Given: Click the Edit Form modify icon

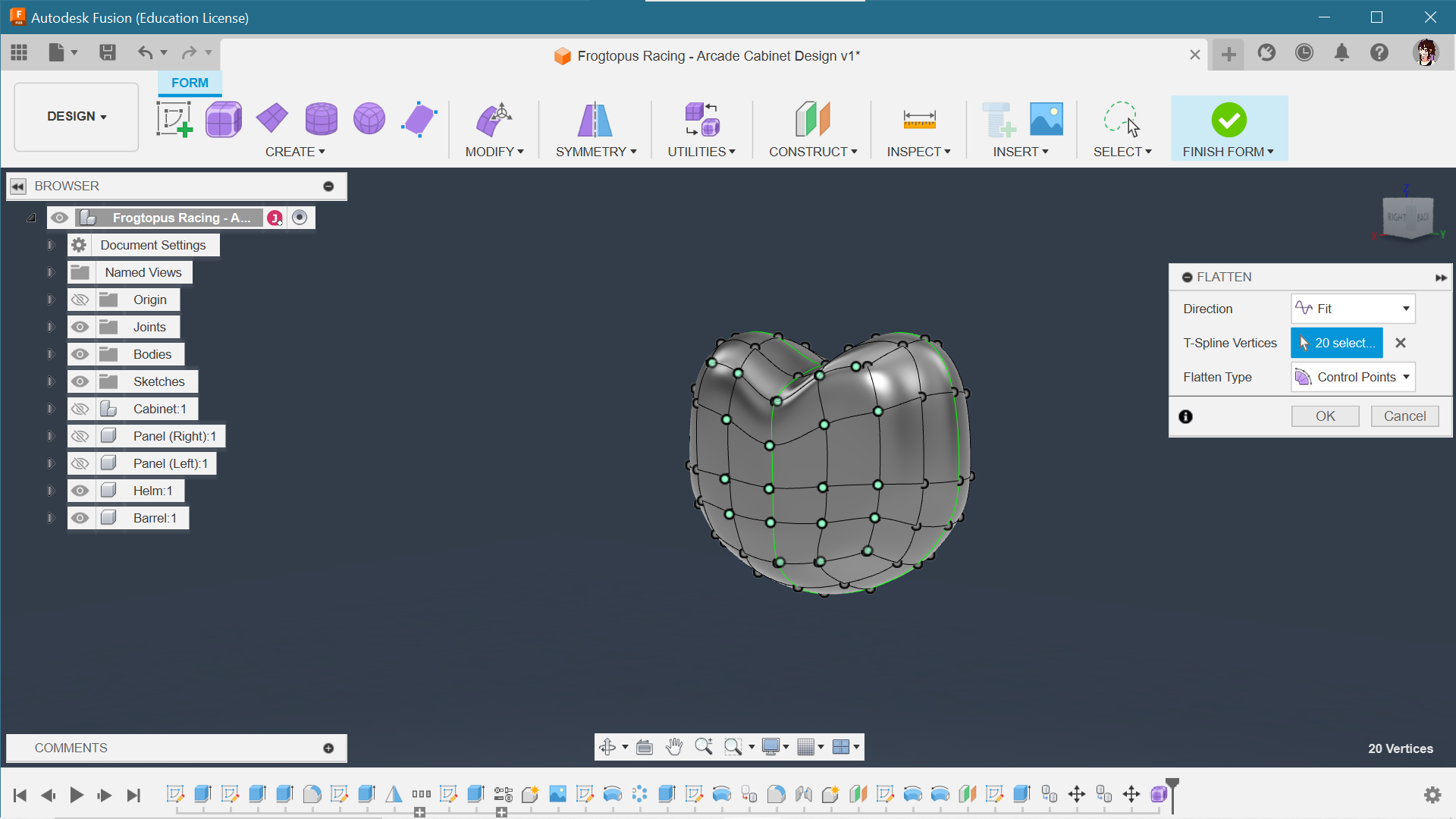Looking at the screenshot, I should click(x=494, y=119).
